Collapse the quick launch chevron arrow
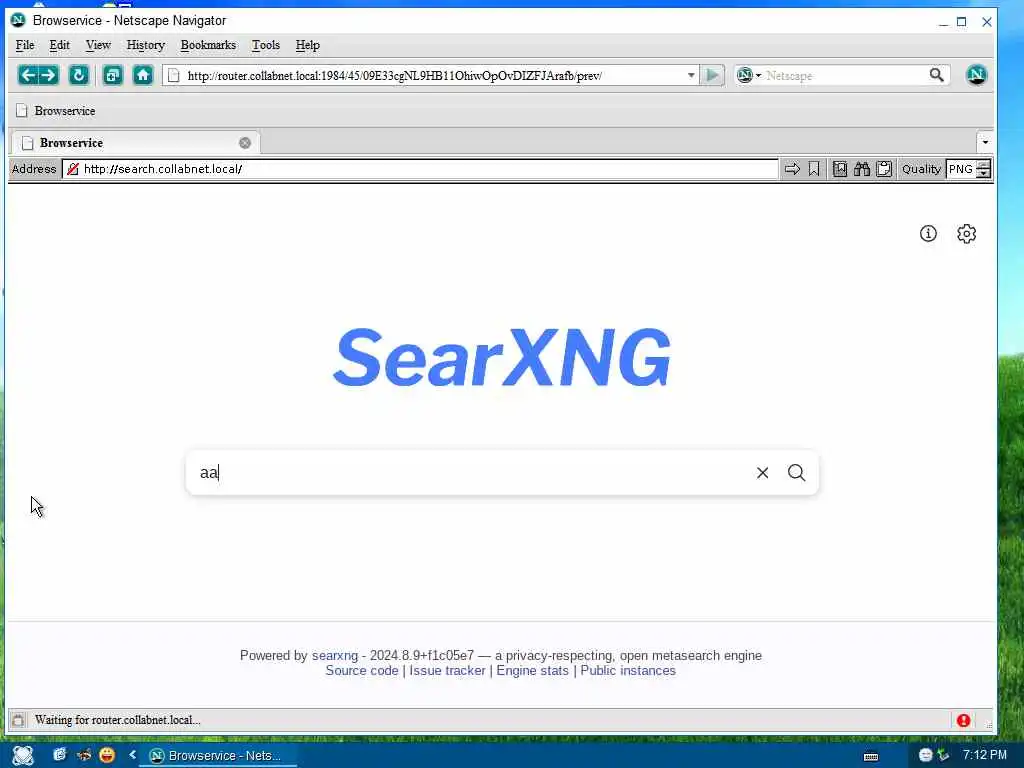 tap(133, 754)
